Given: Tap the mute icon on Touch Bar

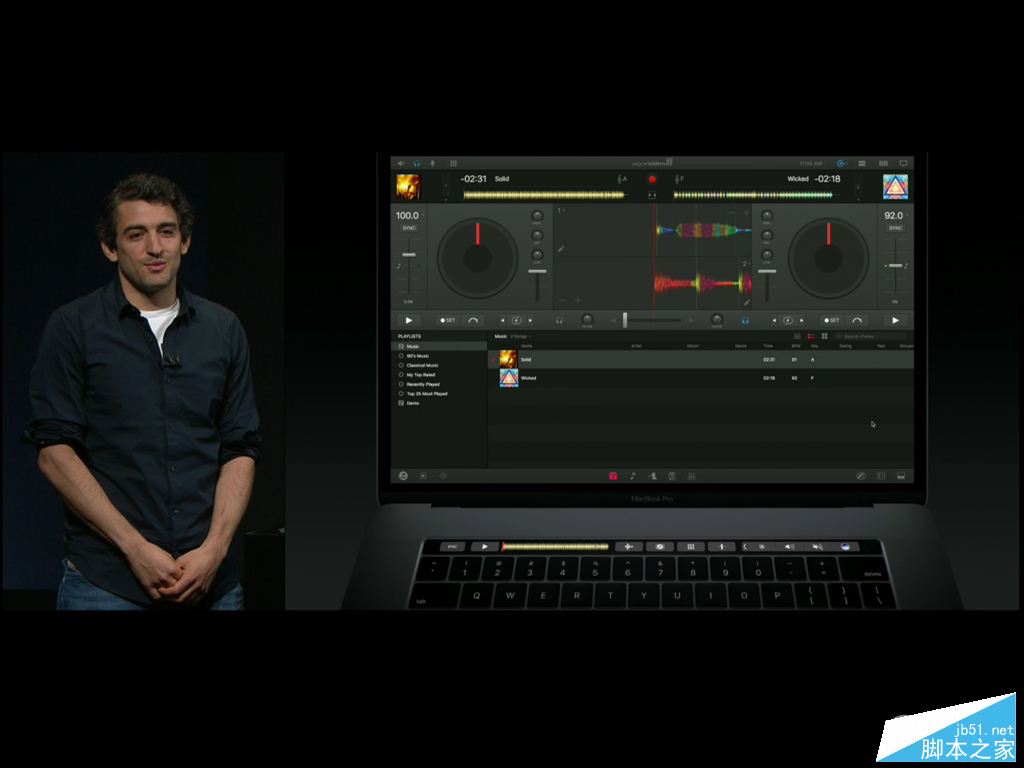Looking at the screenshot, I should point(817,547).
